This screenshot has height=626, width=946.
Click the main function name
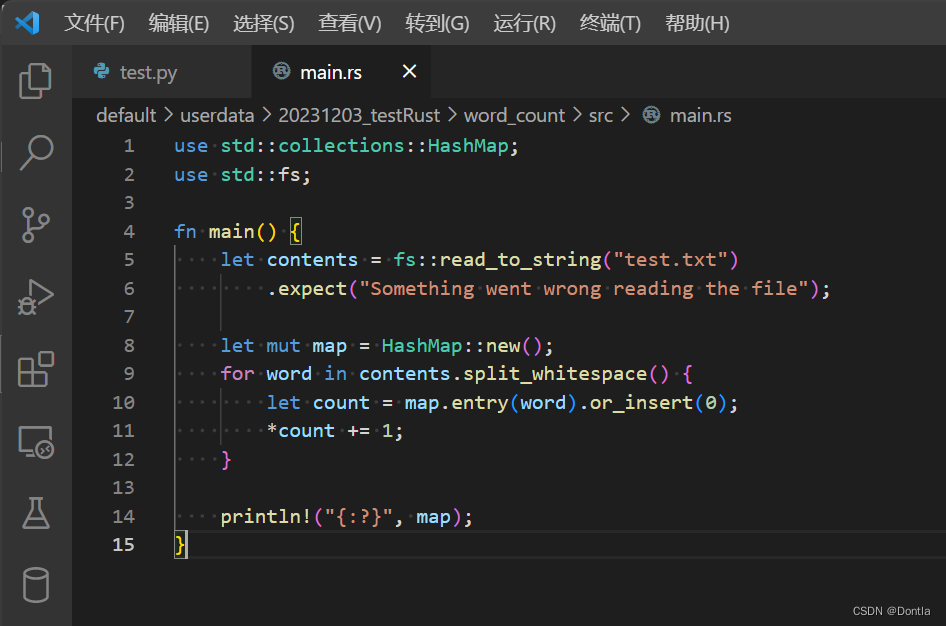(x=231, y=232)
